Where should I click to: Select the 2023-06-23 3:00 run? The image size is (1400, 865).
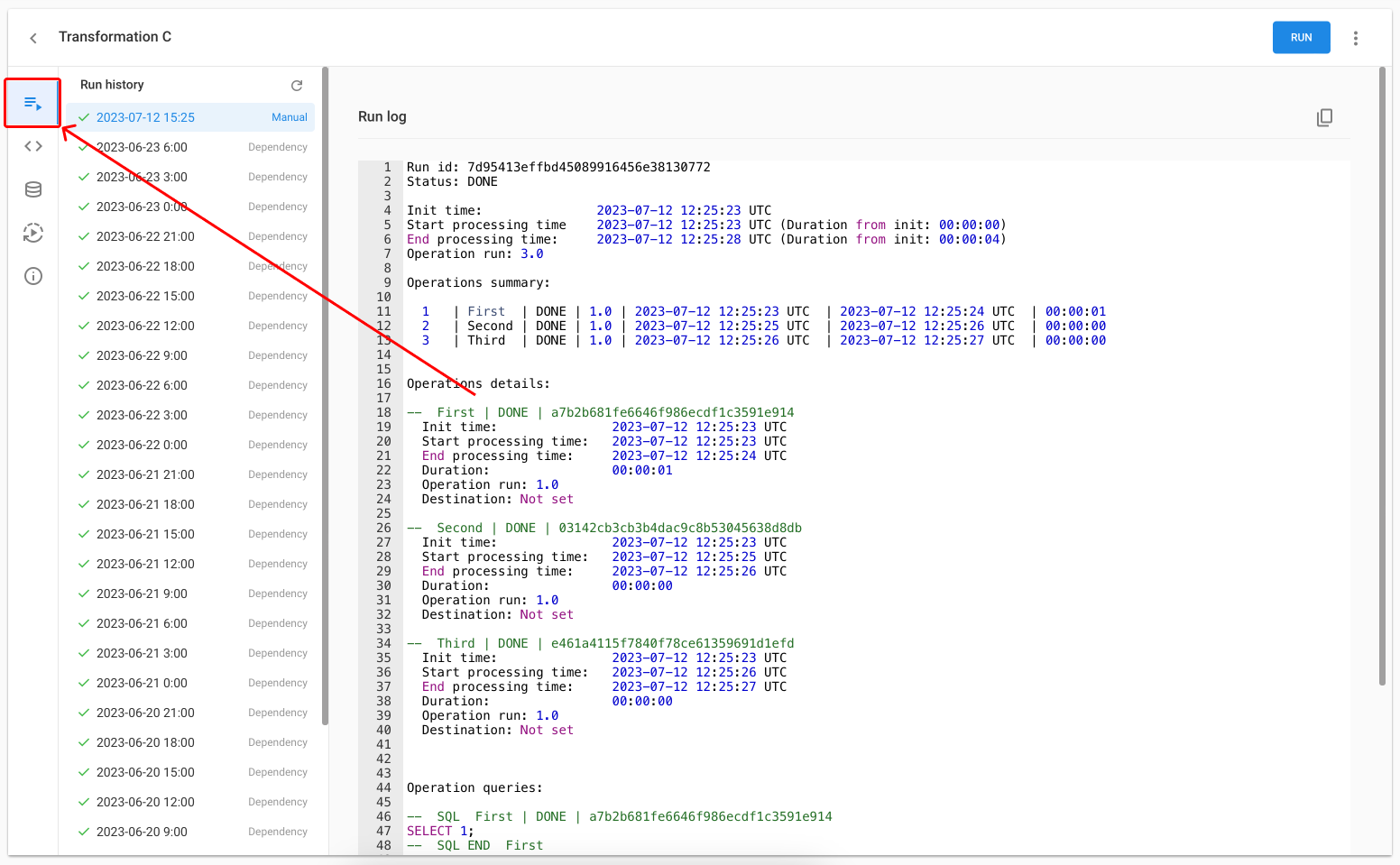(x=190, y=177)
